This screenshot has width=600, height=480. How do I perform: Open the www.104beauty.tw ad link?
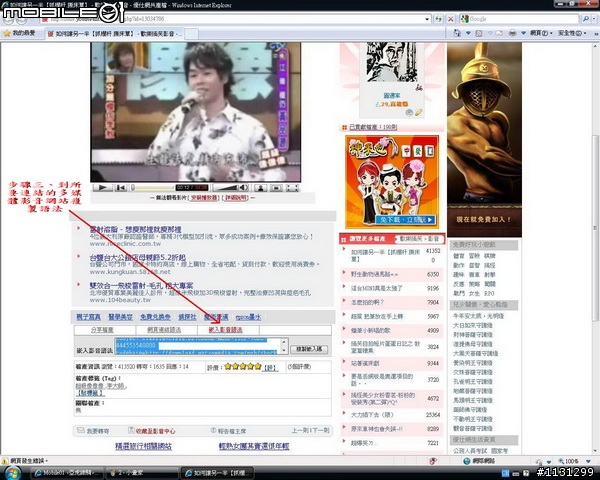(x=120, y=300)
